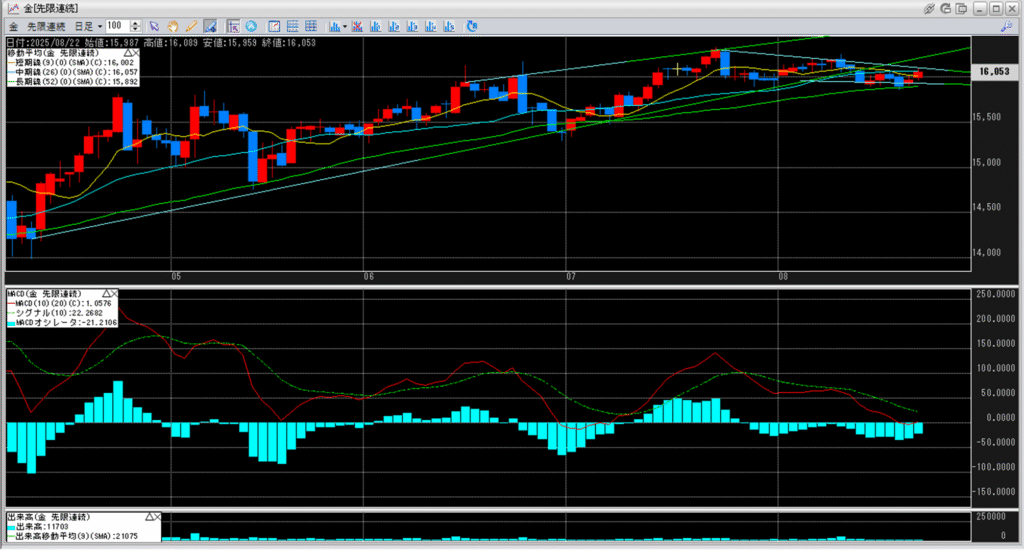Click the grid table layout icon
Viewport: 1024px width, 550px height.
tap(311, 26)
